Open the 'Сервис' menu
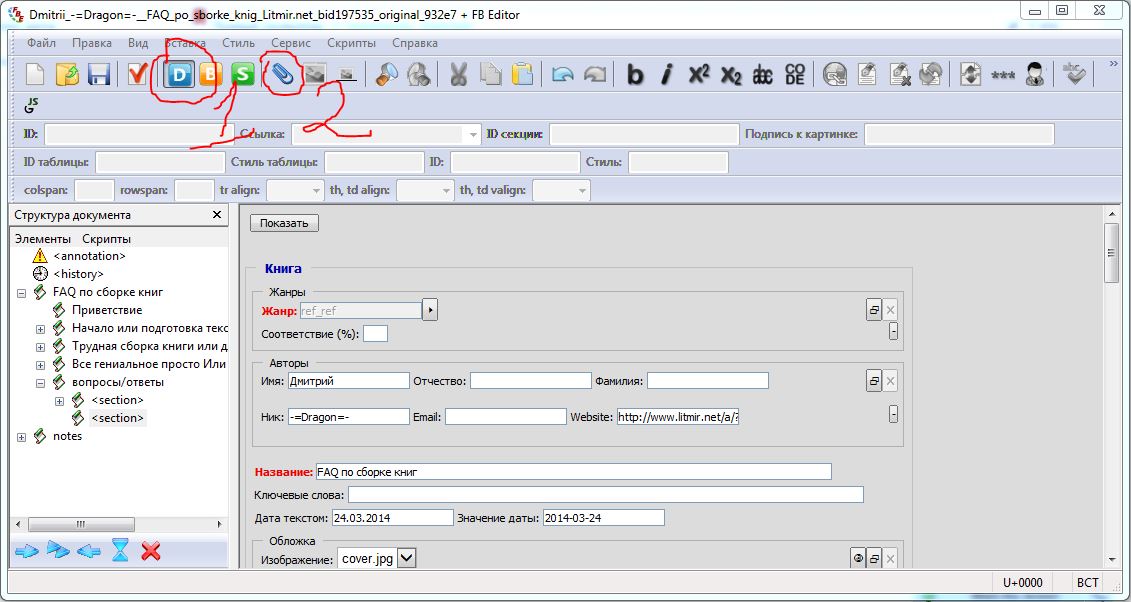The width and height of the screenshot is (1131, 602). (290, 43)
